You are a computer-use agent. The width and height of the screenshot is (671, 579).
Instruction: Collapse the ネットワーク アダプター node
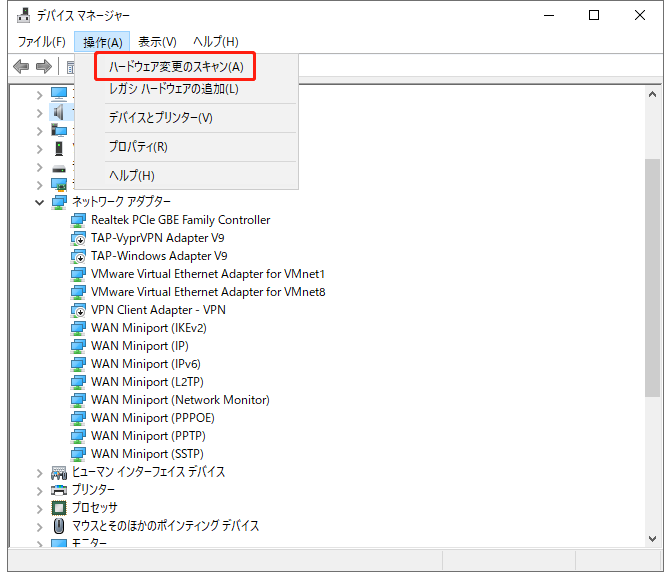tap(40, 202)
